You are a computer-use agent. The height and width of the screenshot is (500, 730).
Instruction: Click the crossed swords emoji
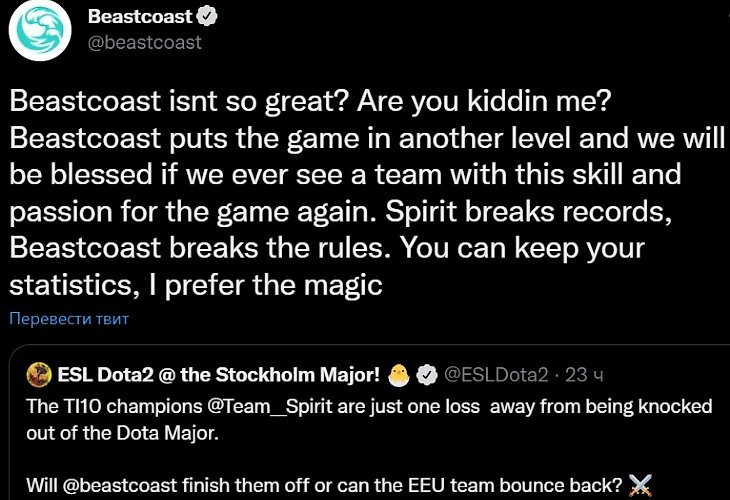[x=641, y=486]
